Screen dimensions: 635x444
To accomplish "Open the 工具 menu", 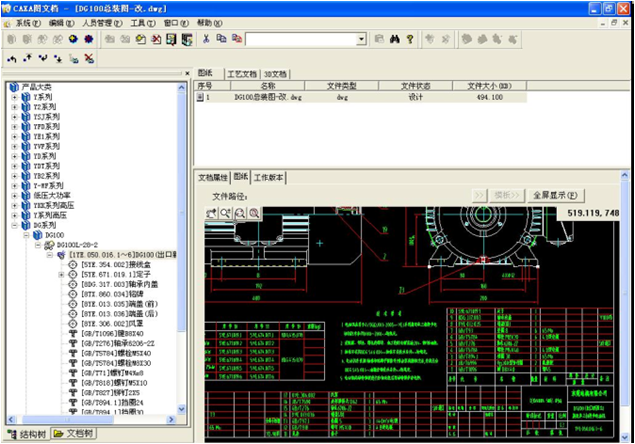I will [x=143, y=23].
